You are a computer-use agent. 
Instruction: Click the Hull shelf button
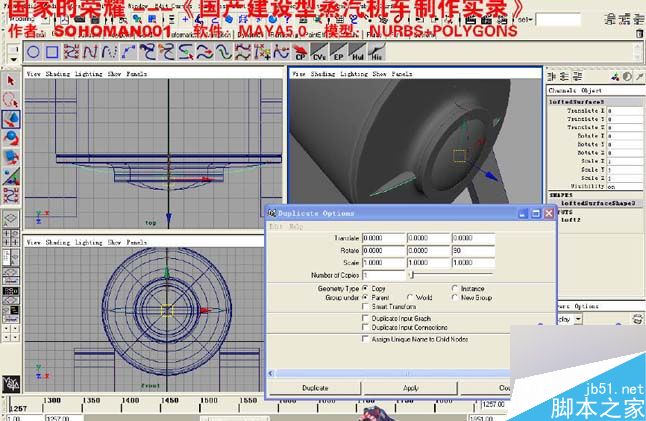[x=357, y=52]
